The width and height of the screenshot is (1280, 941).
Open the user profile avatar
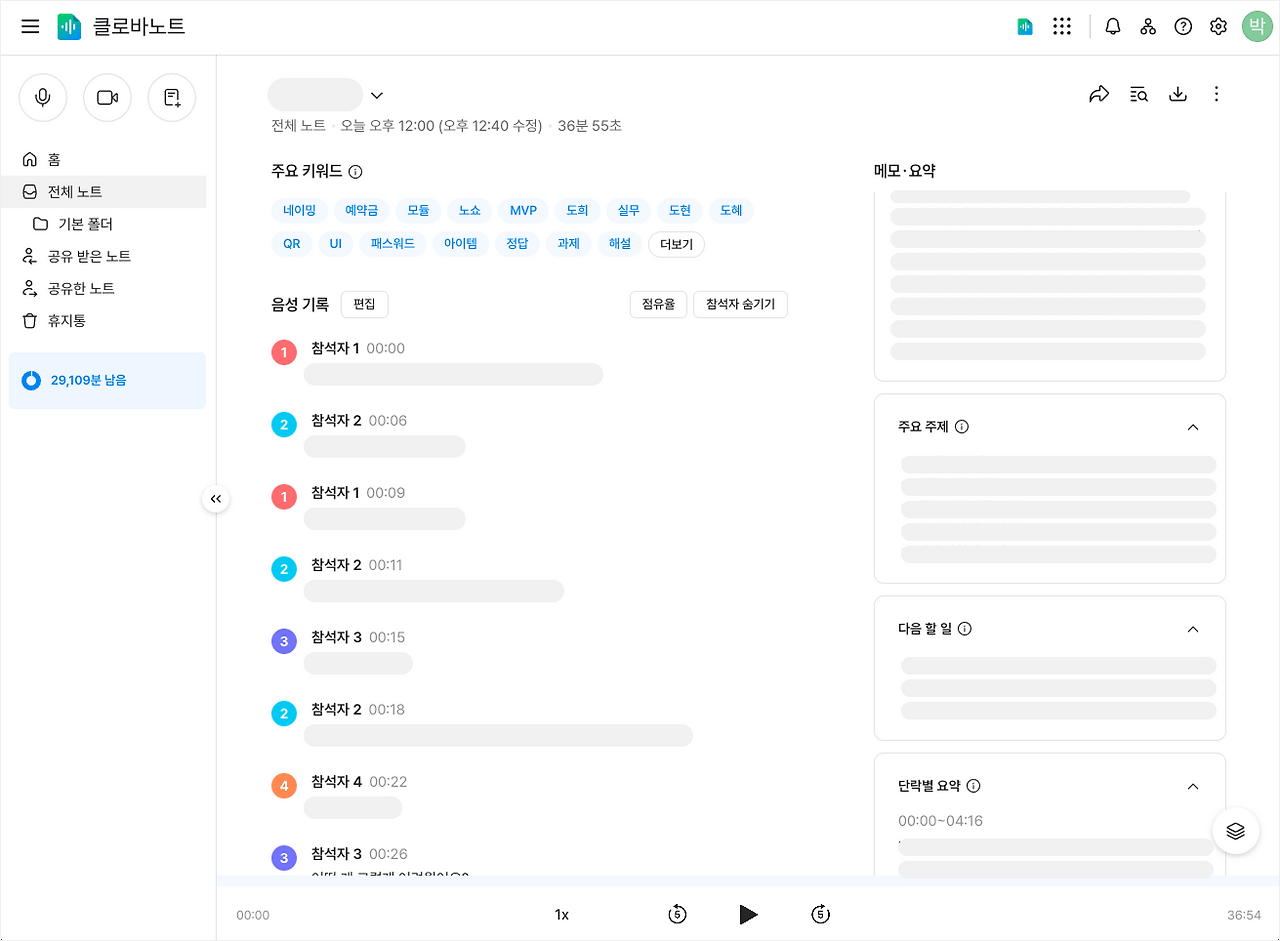coord(1256,27)
